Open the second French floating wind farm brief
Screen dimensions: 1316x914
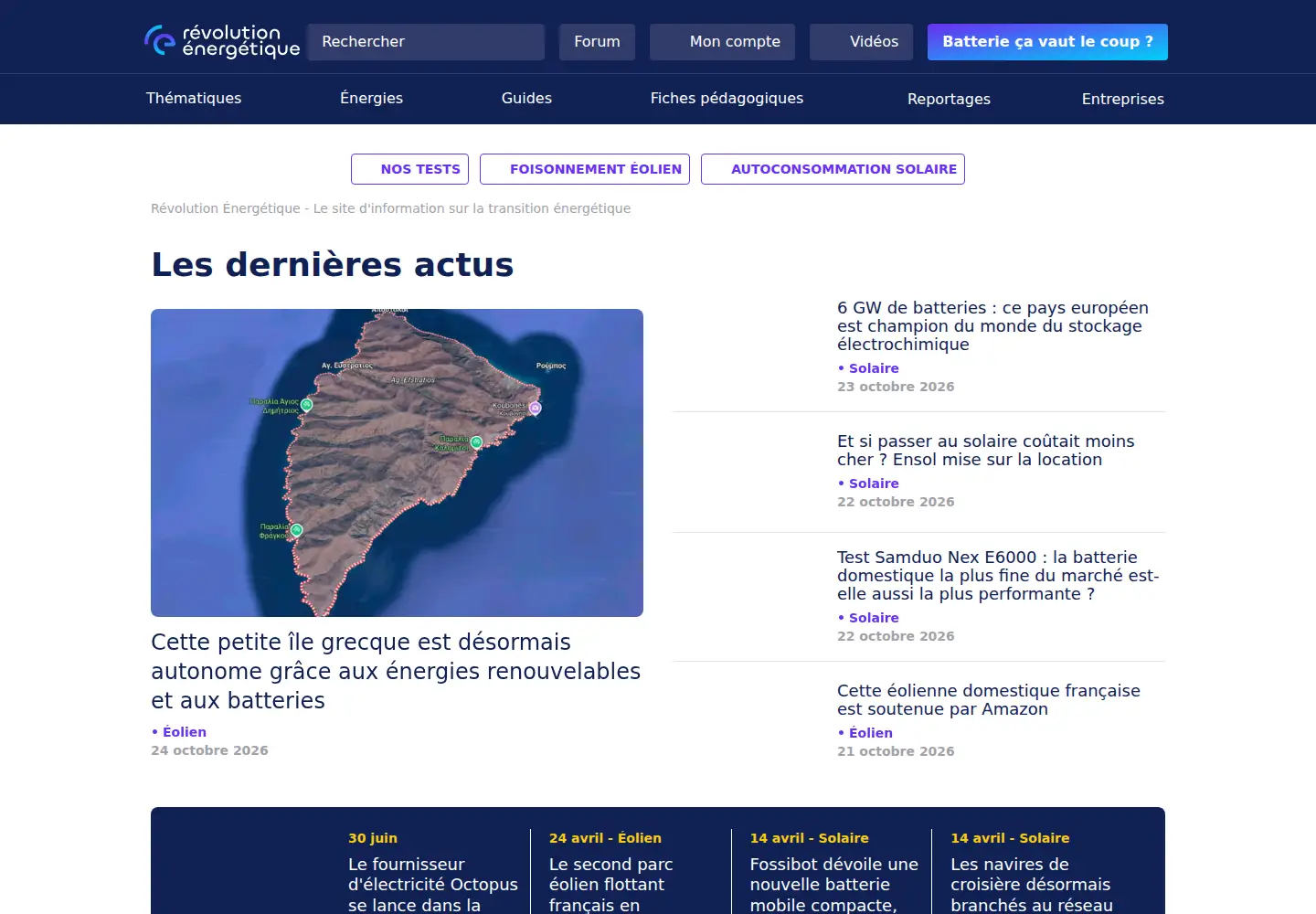coord(610,884)
